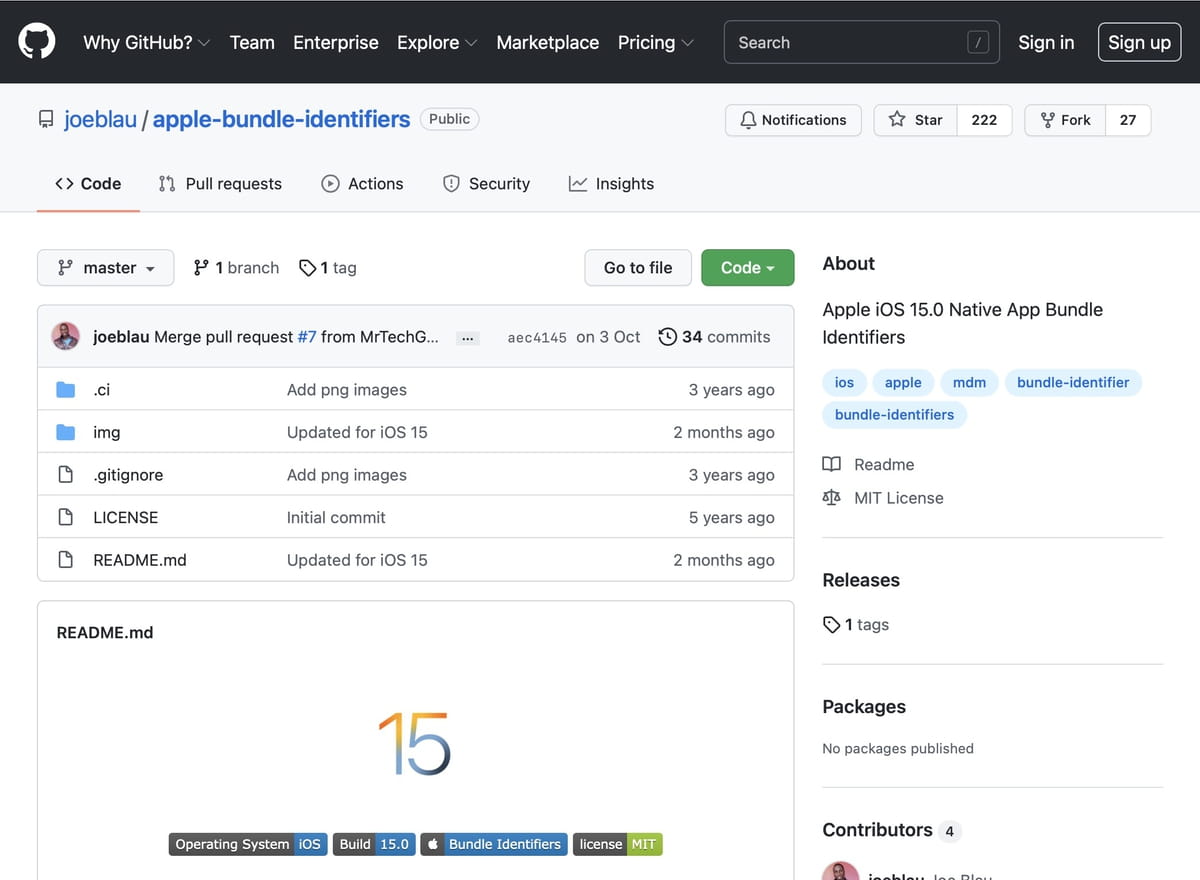Select the bundle-identifiers topic tag
This screenshot has height=880, width=1200.
click(895, 414)
